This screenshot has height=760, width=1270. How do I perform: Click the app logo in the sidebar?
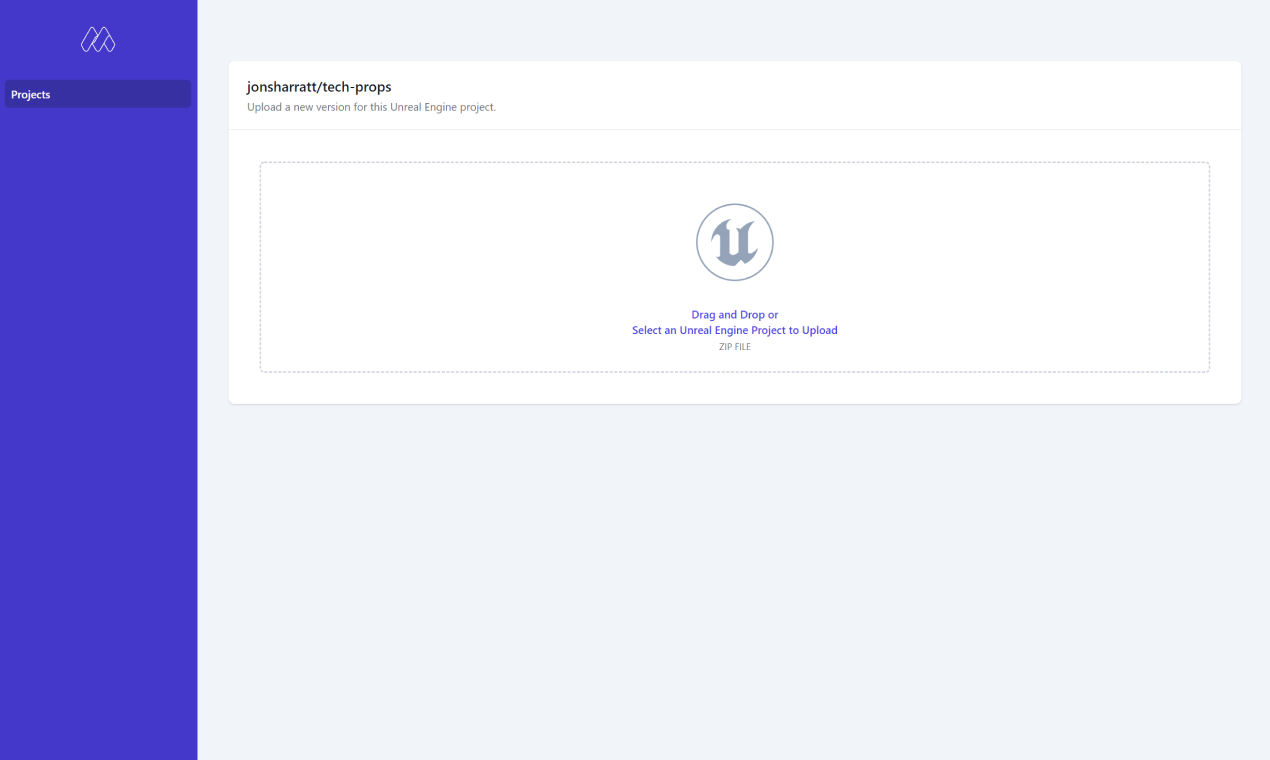click(x=98, y=40)
